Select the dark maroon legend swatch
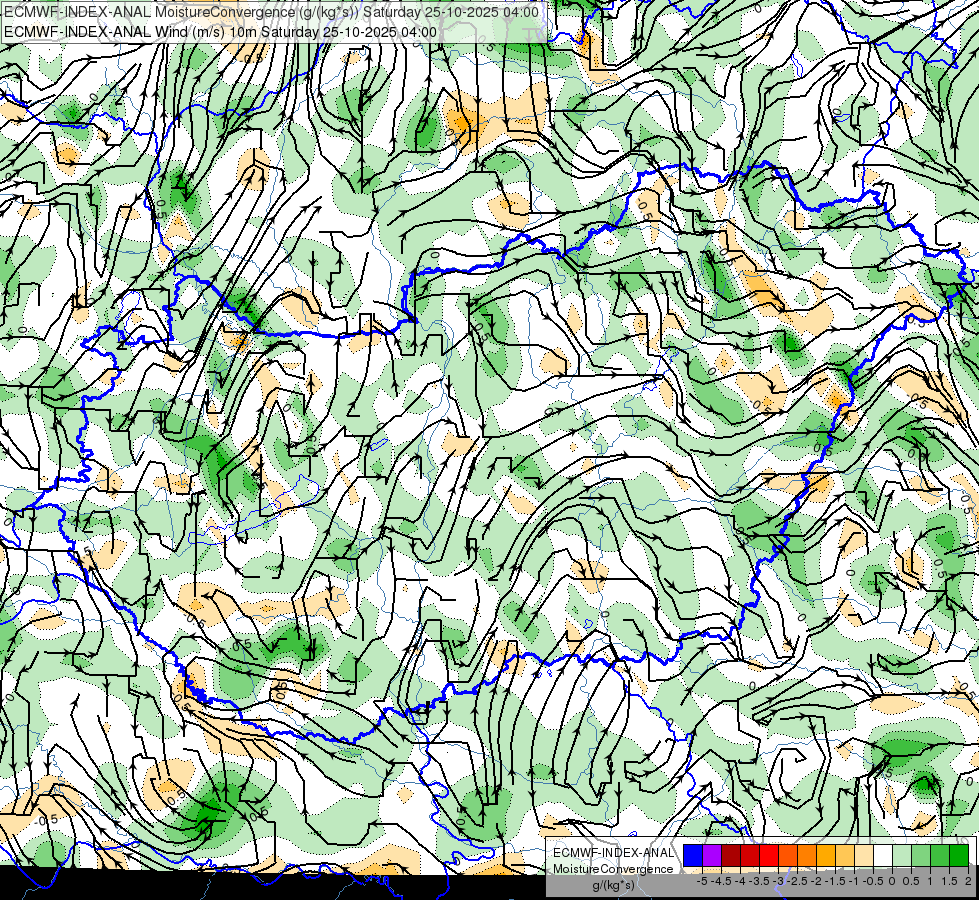The width and height of the screenshot is (979, 900). point(731,855)
